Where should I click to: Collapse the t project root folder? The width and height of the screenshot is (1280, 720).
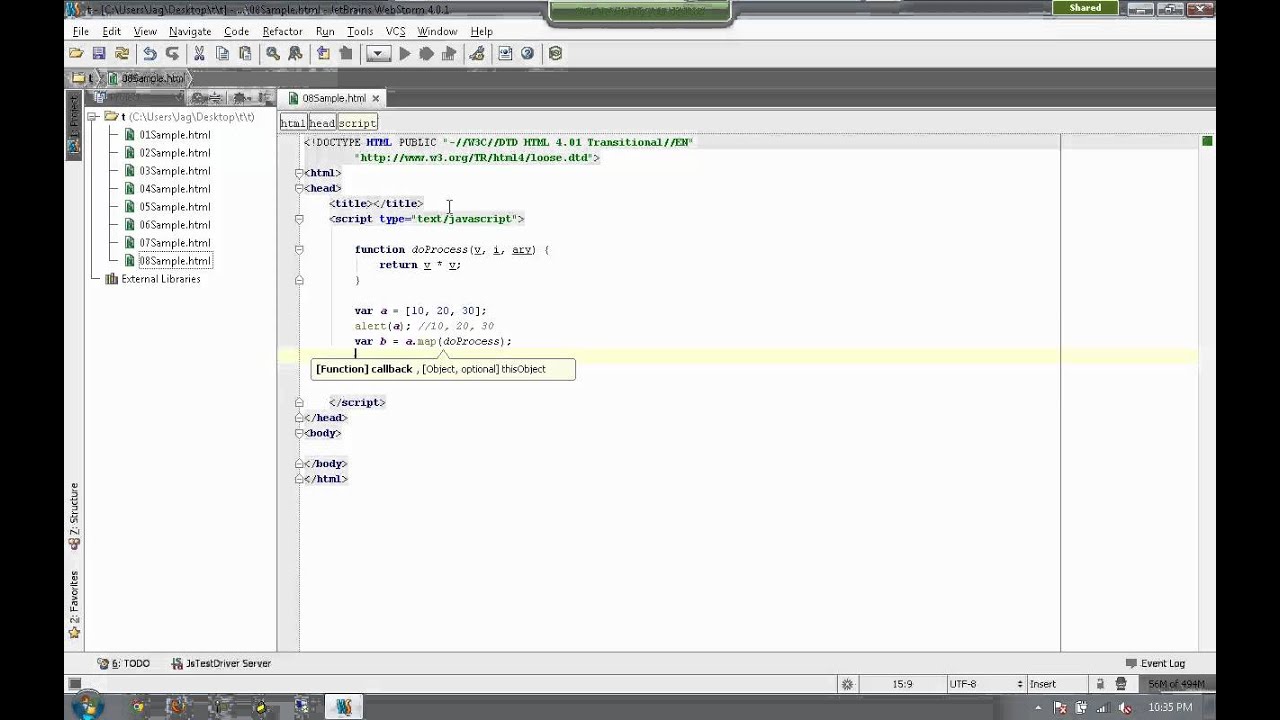(93, 117)
